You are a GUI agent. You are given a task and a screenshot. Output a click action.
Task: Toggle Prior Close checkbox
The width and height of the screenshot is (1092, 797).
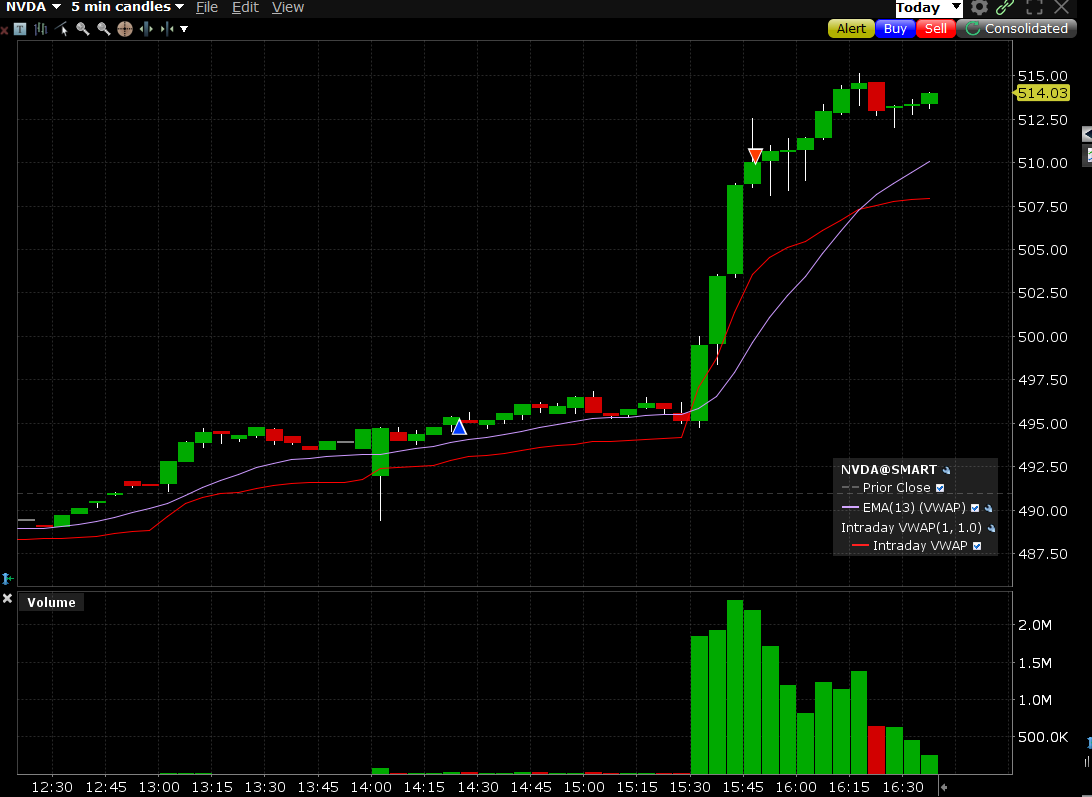click(x=940, y=488)
